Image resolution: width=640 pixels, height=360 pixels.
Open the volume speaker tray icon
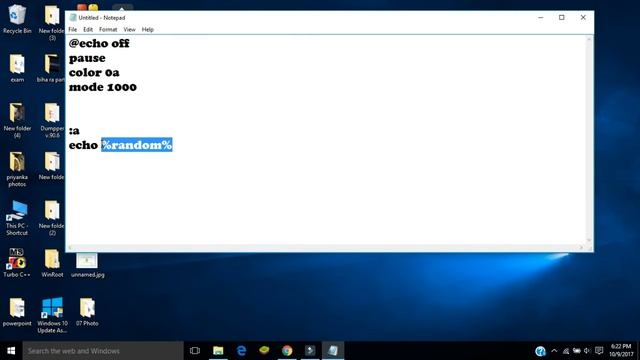click(x=587, y=351)
